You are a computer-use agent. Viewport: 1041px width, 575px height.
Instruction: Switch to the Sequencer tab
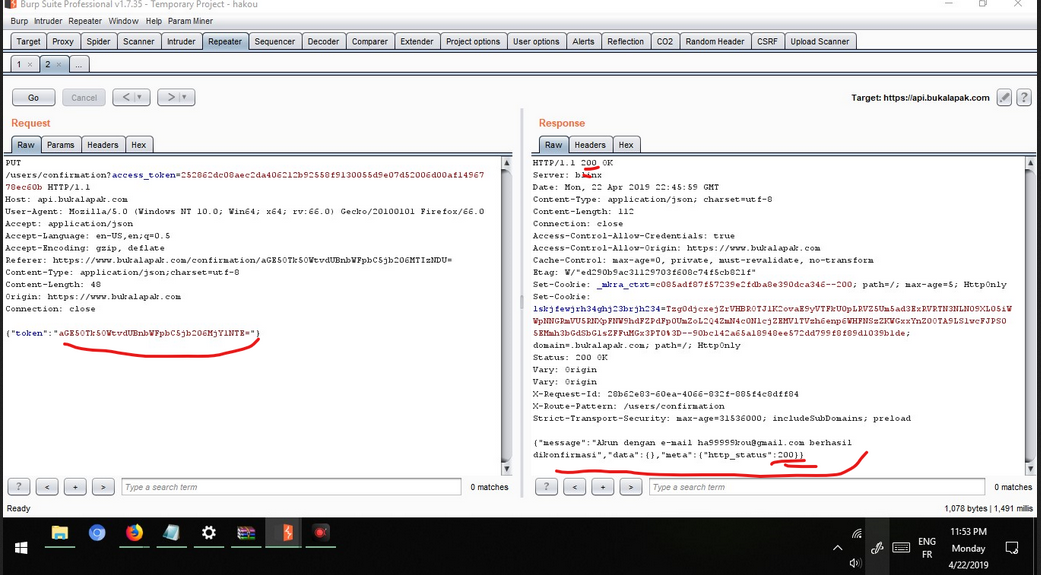pos(275,41)
